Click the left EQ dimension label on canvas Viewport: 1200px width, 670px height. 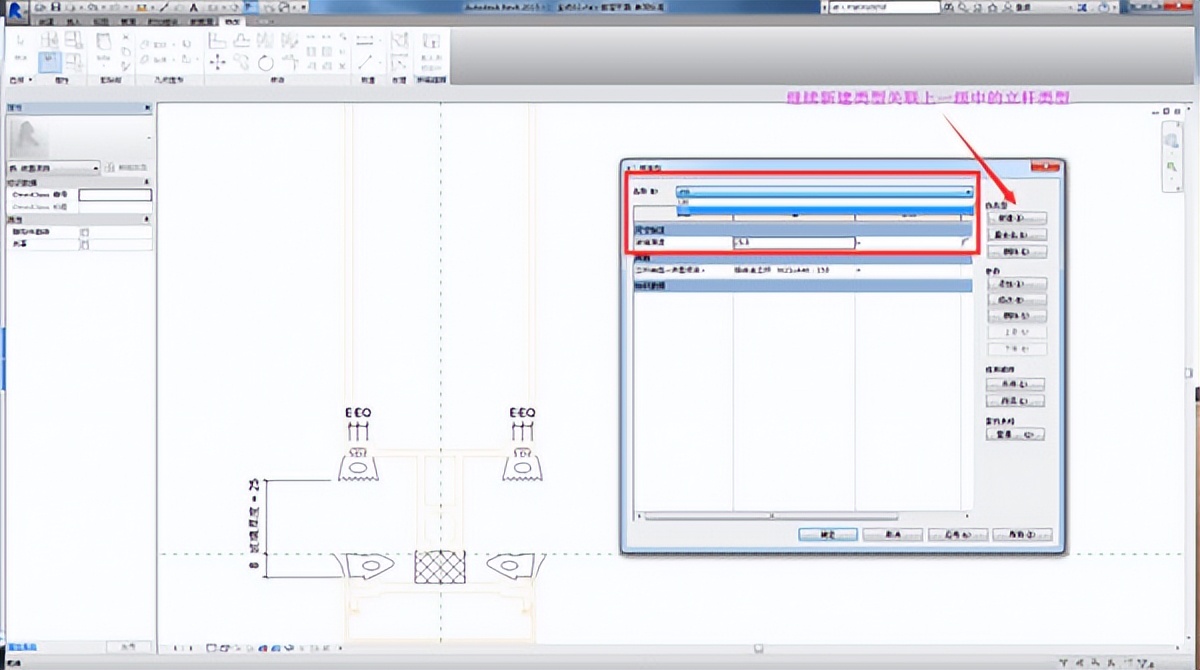tap(356, 412)
